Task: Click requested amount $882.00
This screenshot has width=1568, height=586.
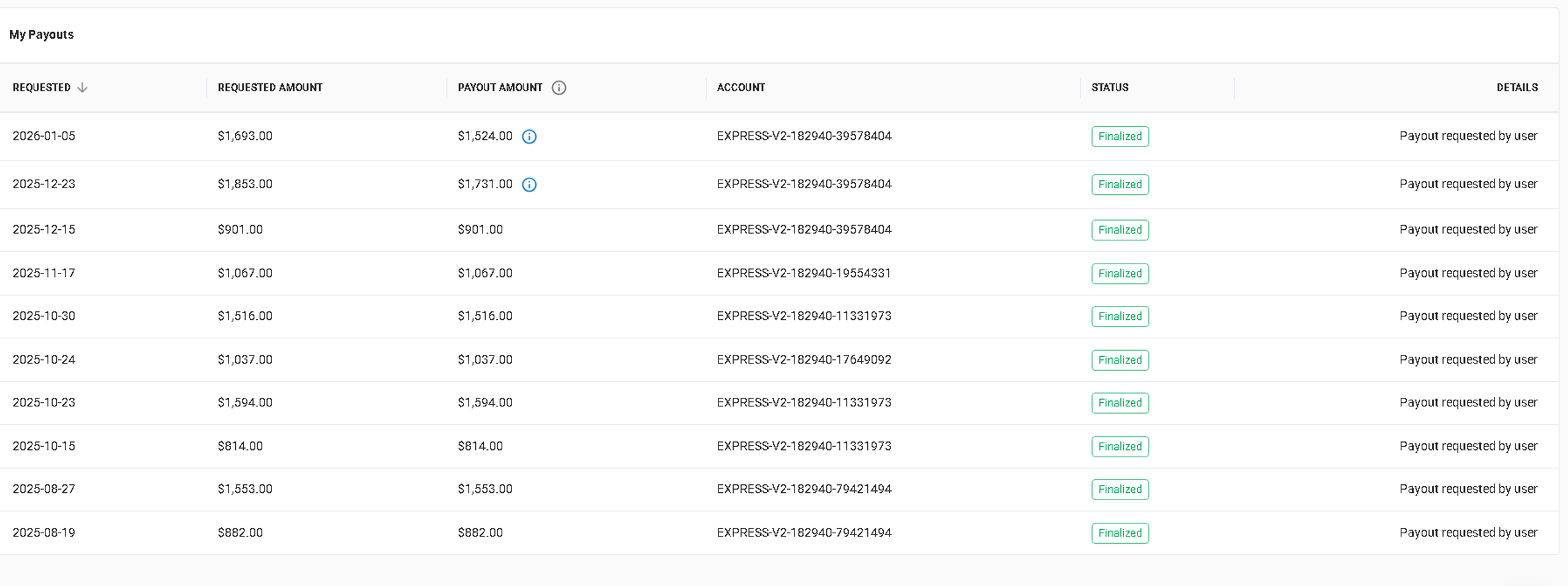Action: coord(240,532)
